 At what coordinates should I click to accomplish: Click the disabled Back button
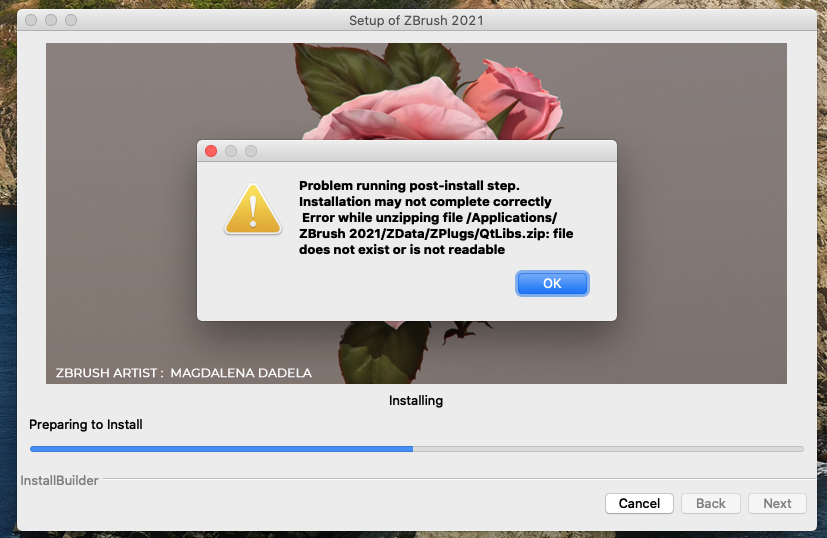coord(710,503)
